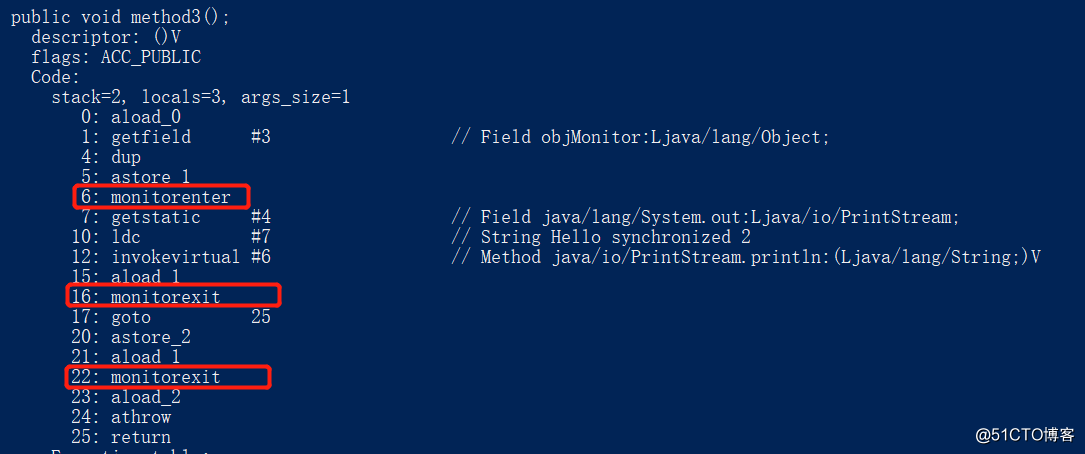The image size is (1085, 454).
Task: Click the highlighted monitorenter instruction at line 6
Action: point(161,197)
